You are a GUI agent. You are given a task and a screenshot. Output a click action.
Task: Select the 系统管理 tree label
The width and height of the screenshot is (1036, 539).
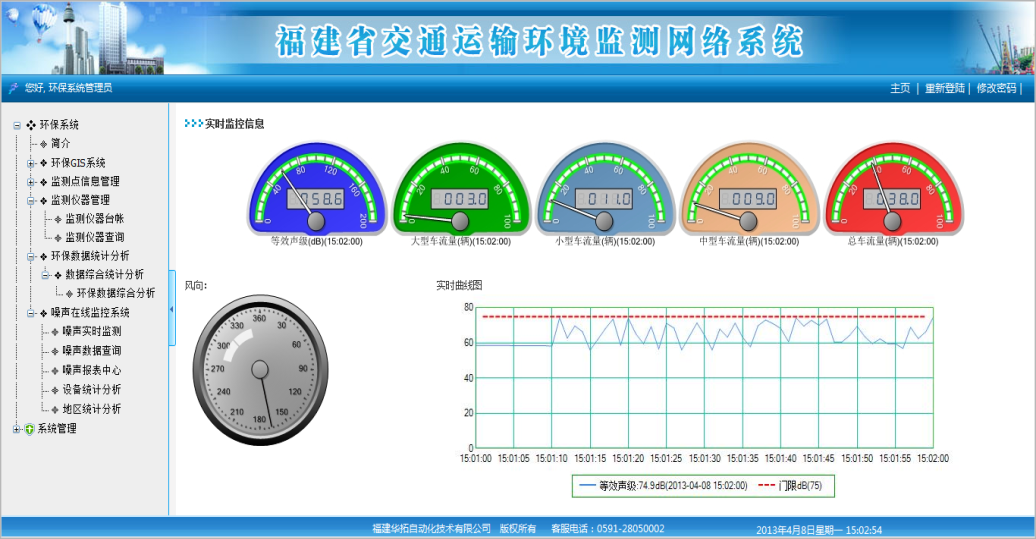[x=57, y=429]
